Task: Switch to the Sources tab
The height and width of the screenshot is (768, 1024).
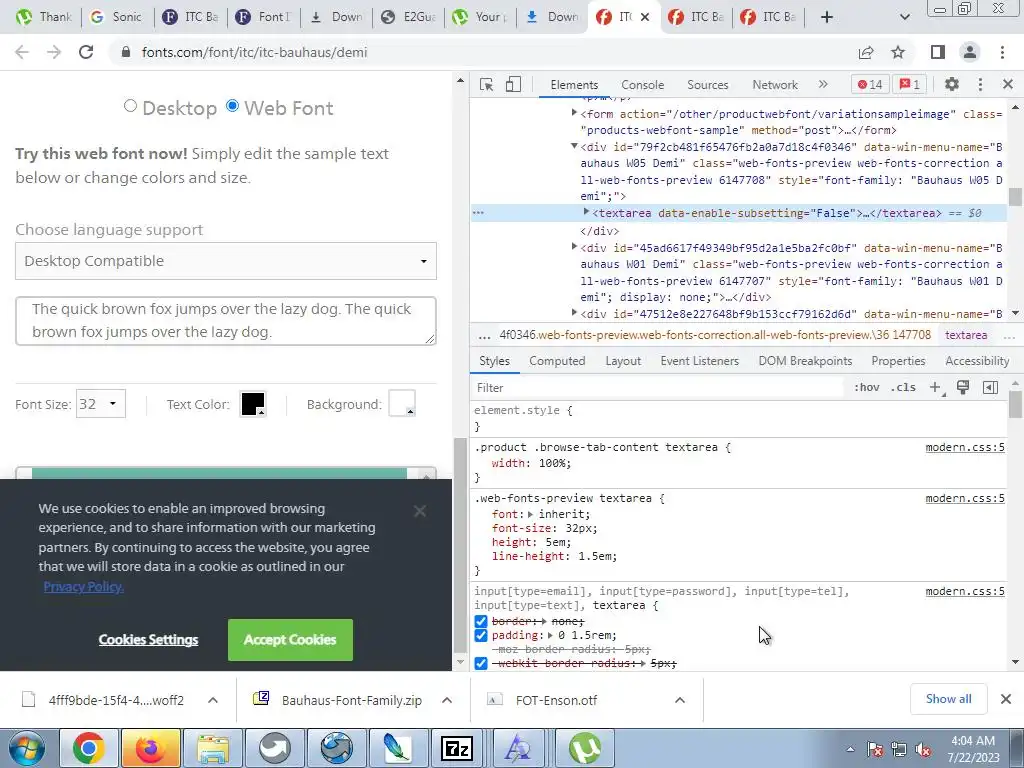Action: (x=707, y=85)
